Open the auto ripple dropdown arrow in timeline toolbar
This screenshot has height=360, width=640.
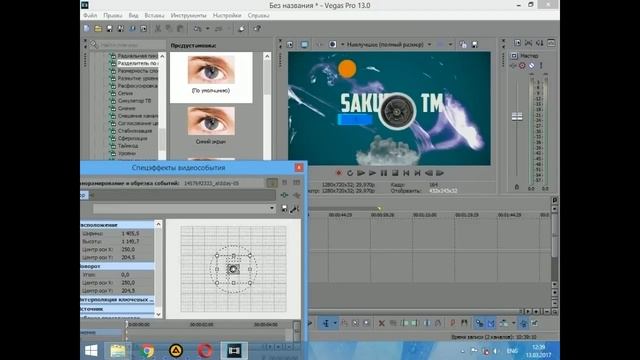point(513,323)
